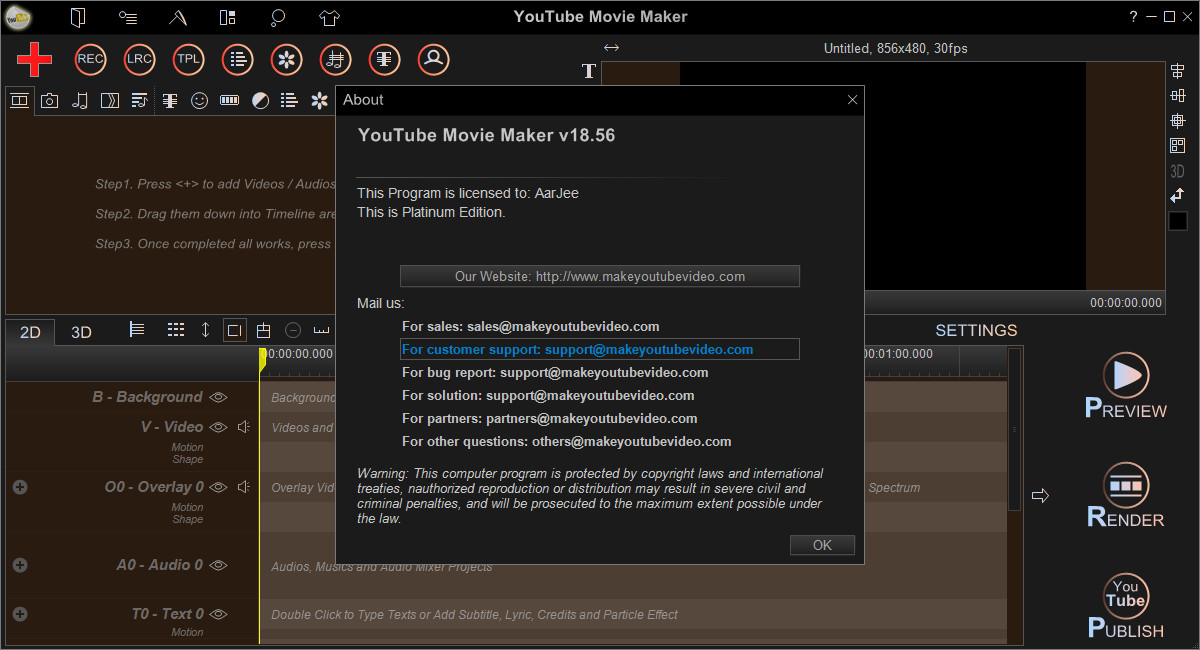1200x650 pixels.
Task: Click the layout panels icon in title bar
Action: 228,17
